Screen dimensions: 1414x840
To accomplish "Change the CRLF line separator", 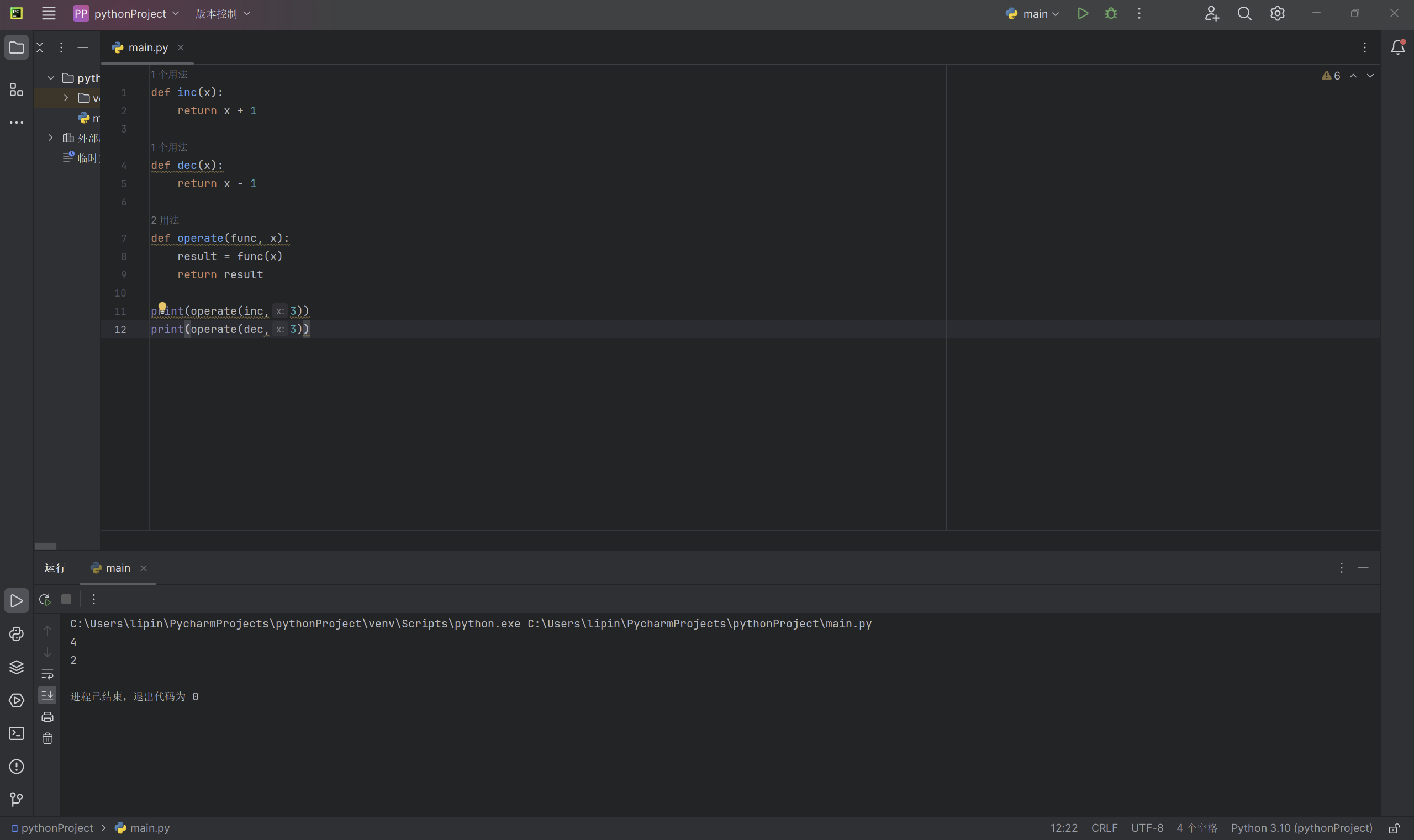I will [1104, 828].
